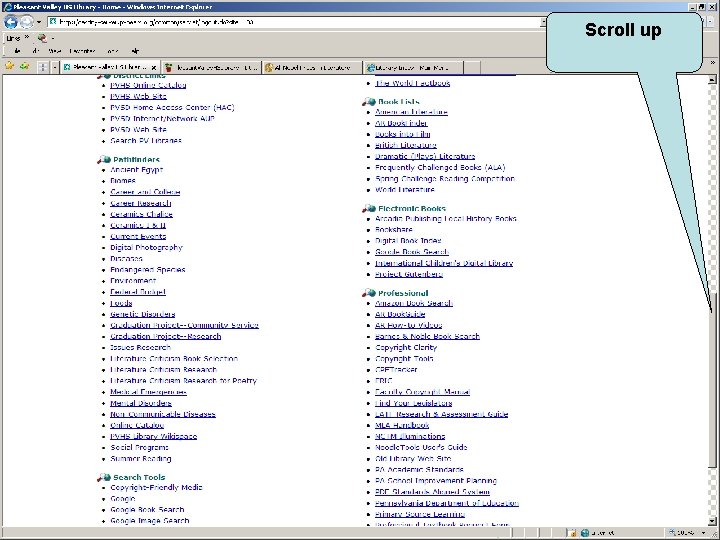Open Graduation Project--Community Service link
The width and height of the screenshot is (720, 540).
(184, 325)
